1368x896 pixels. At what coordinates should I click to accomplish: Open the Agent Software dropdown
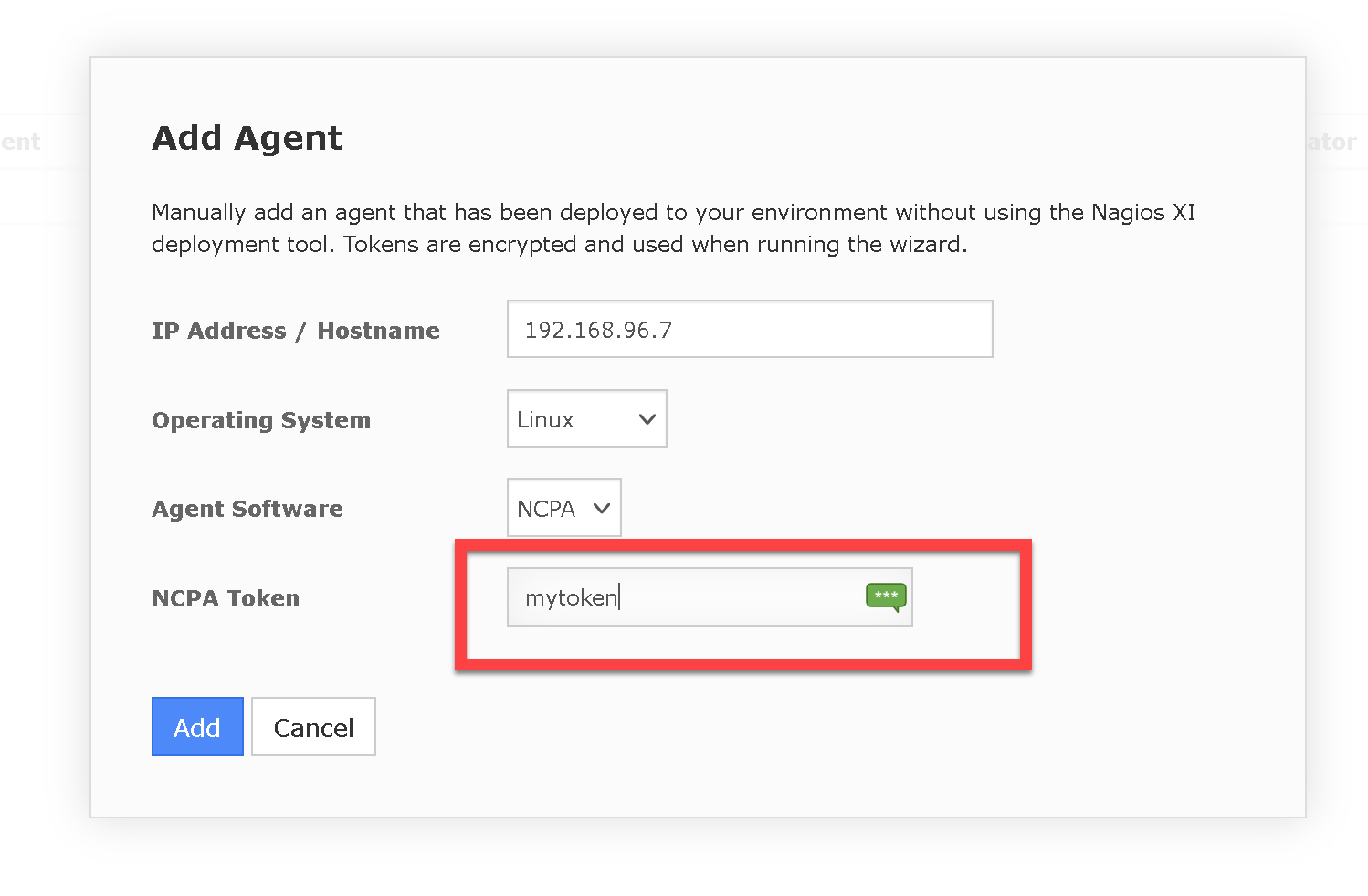pos(563,508)
